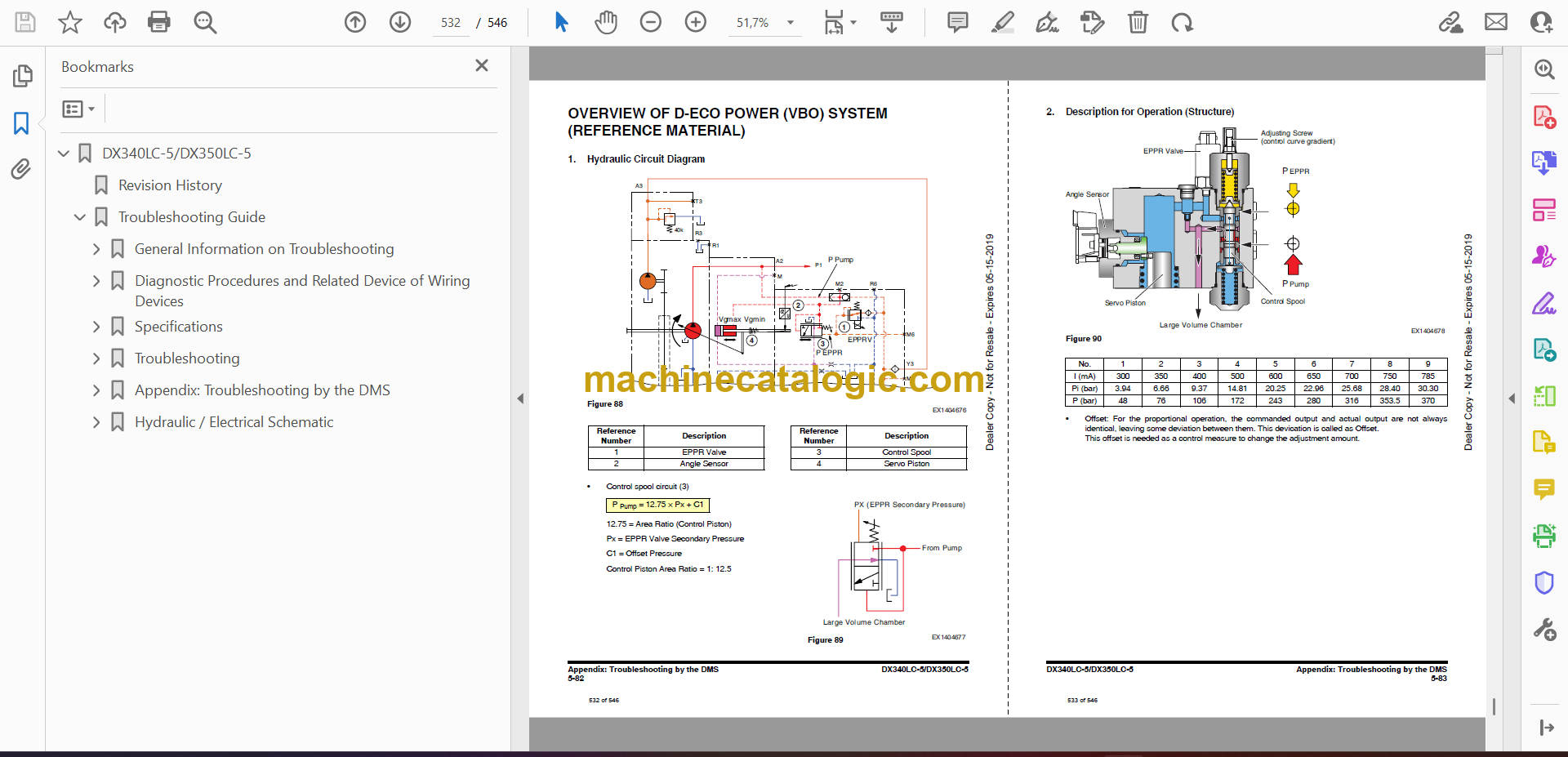This screenshot has width=1568, height=757.
Task: Open the Organize Pages tool
Action: [x=1543, y=210]
